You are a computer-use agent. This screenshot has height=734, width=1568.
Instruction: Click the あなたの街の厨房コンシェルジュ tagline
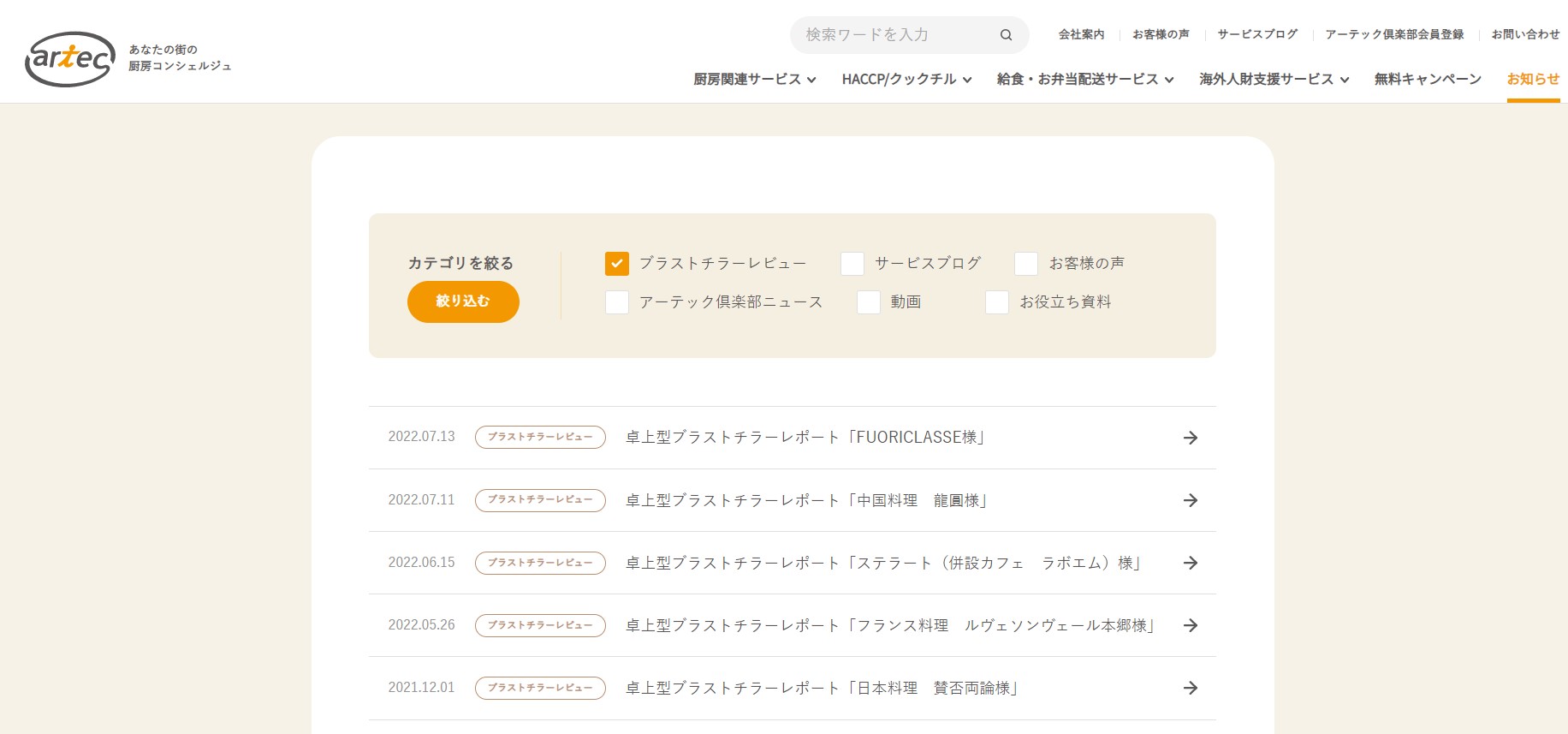click(180, 57)
